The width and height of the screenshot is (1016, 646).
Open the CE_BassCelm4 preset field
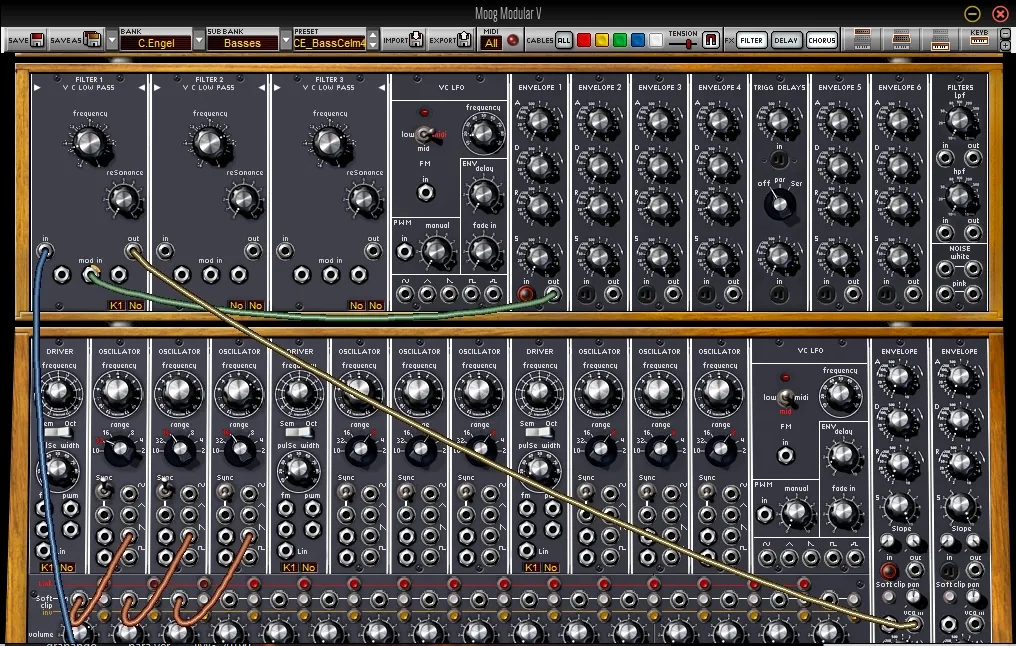329,43
